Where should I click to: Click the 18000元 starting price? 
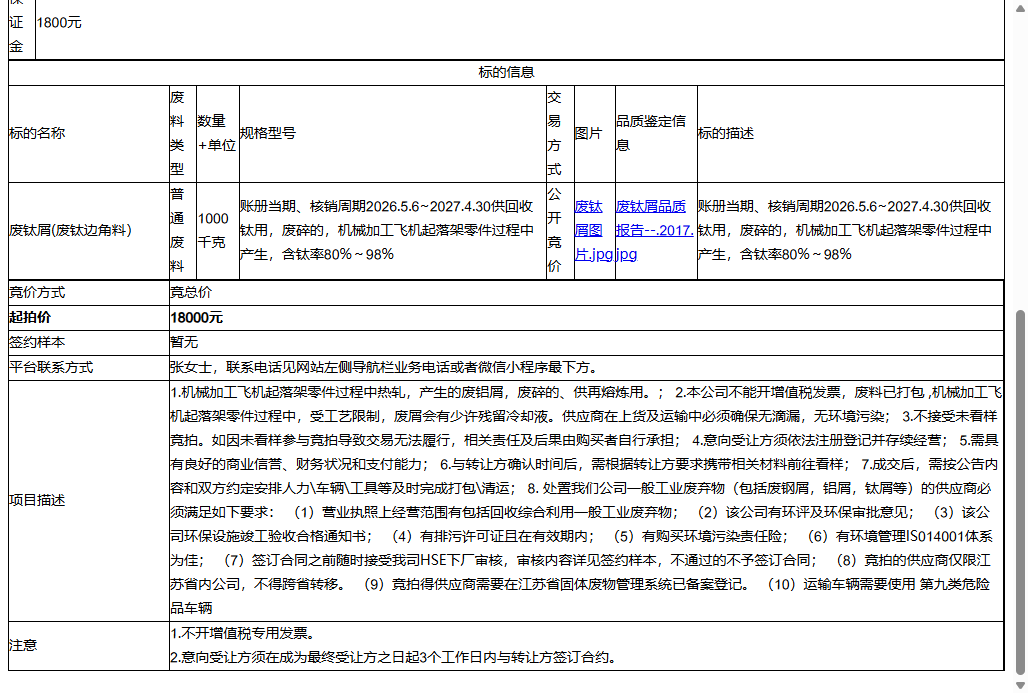(196, 317)
